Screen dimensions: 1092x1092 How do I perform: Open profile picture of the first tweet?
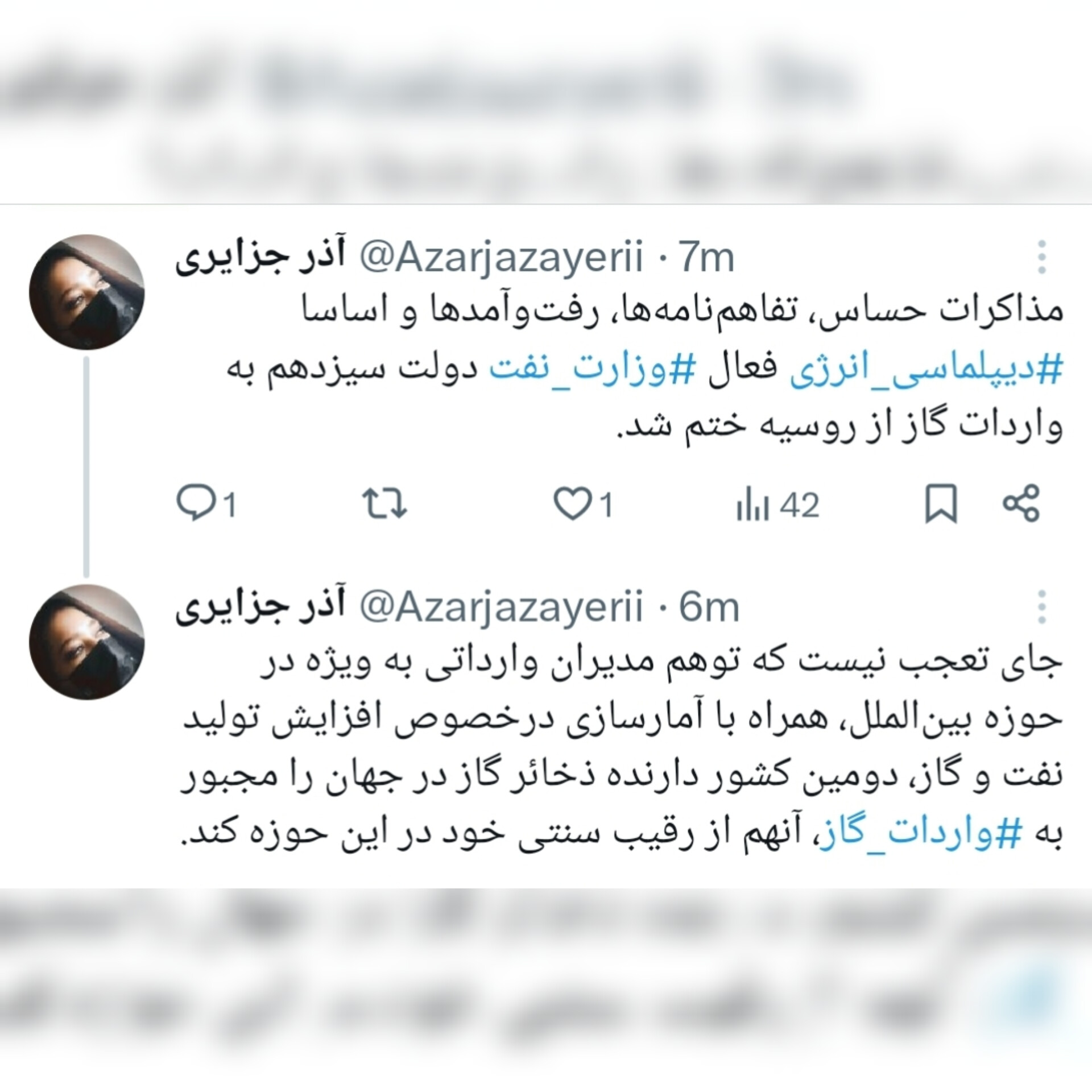pyautogui.click(x=86, y=291)
